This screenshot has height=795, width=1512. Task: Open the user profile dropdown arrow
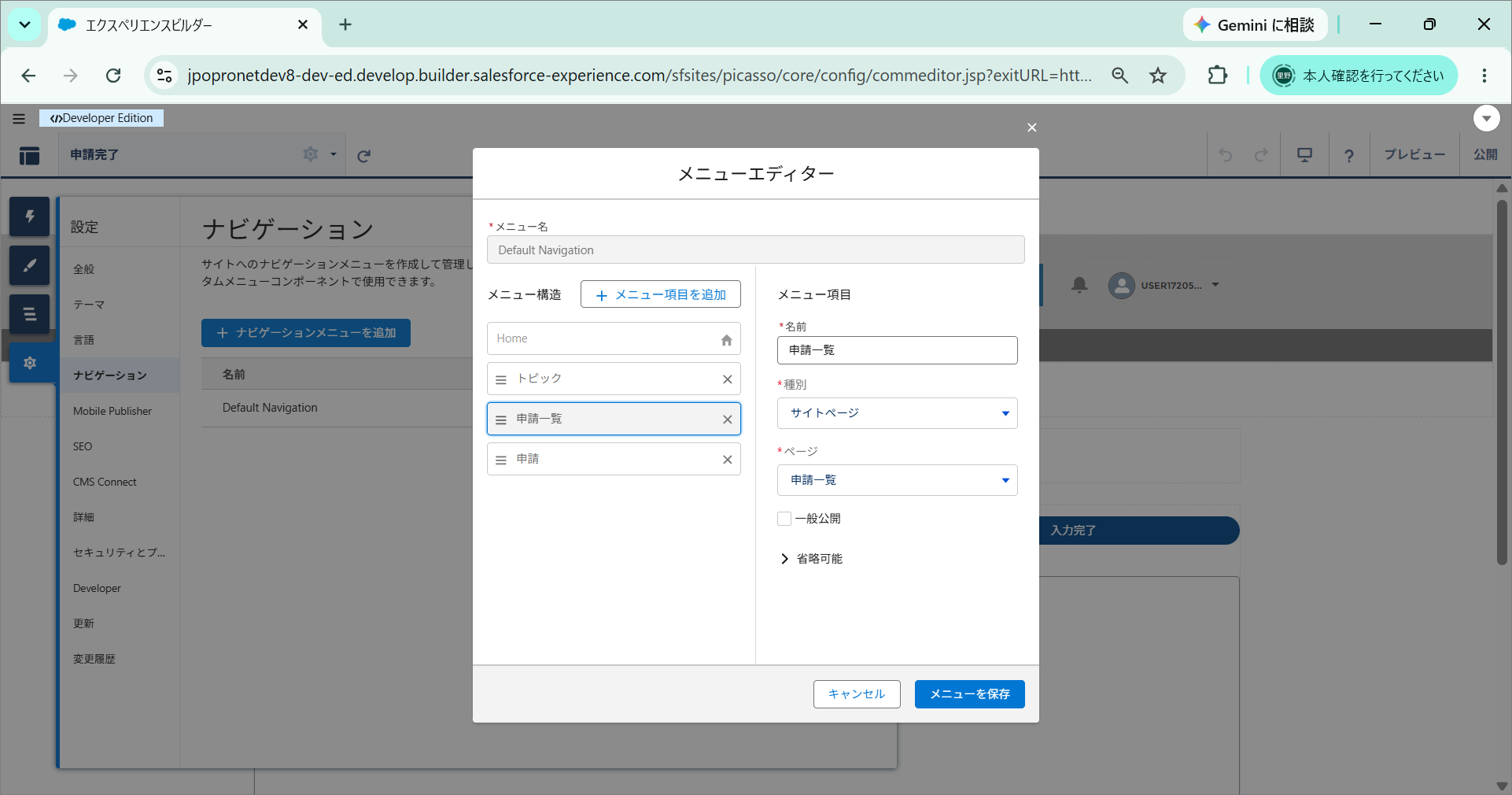click(1215, 285)
